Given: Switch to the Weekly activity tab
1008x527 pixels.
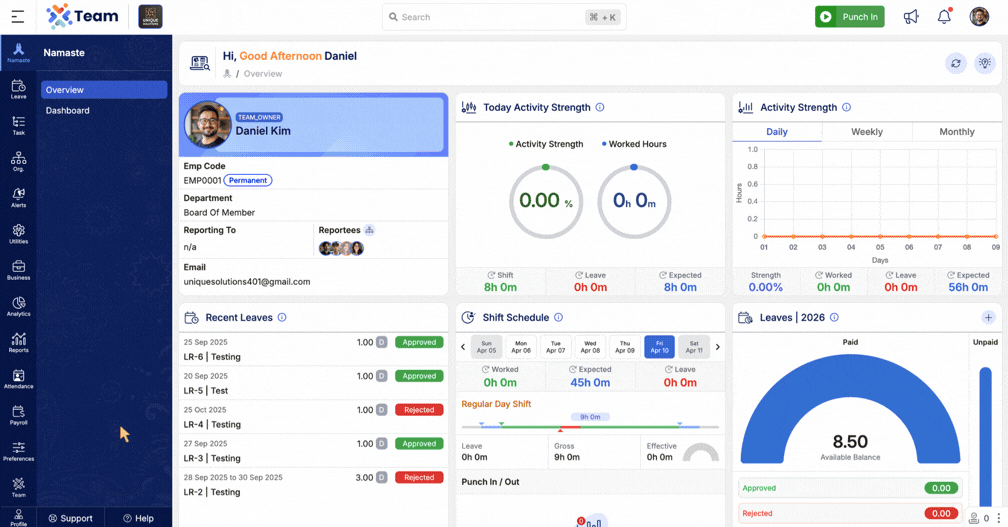Looking at the screenshot, I should [866, 132].
